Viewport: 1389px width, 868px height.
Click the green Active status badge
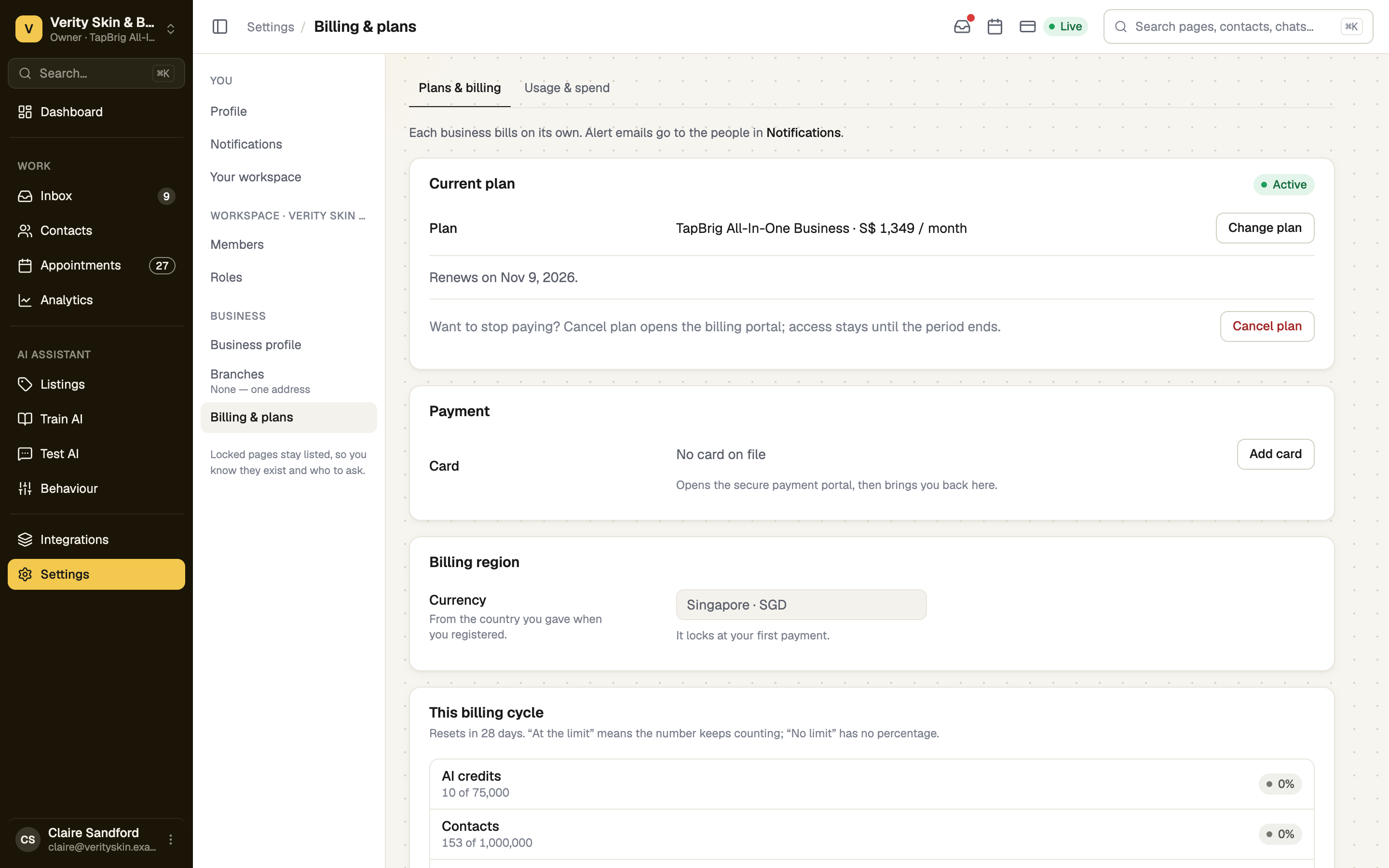[1283, 185]
